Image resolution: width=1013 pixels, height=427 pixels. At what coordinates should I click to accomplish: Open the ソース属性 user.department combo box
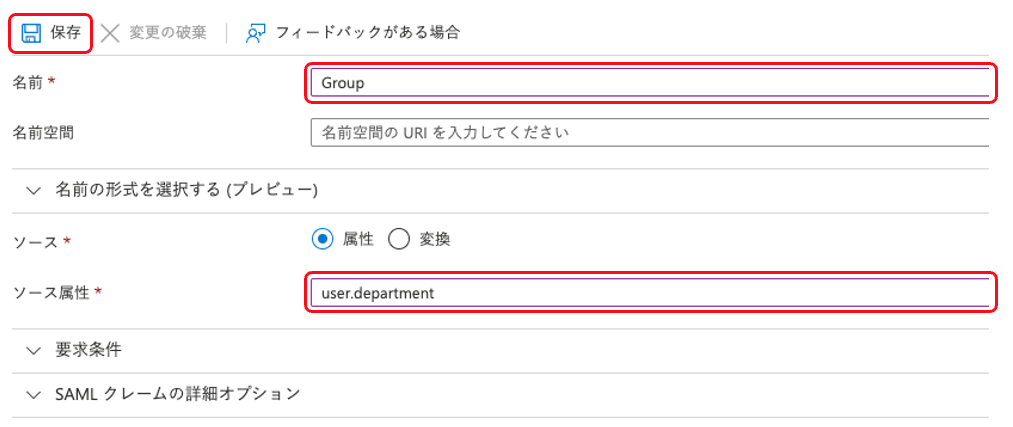click(x=650, y=293)
